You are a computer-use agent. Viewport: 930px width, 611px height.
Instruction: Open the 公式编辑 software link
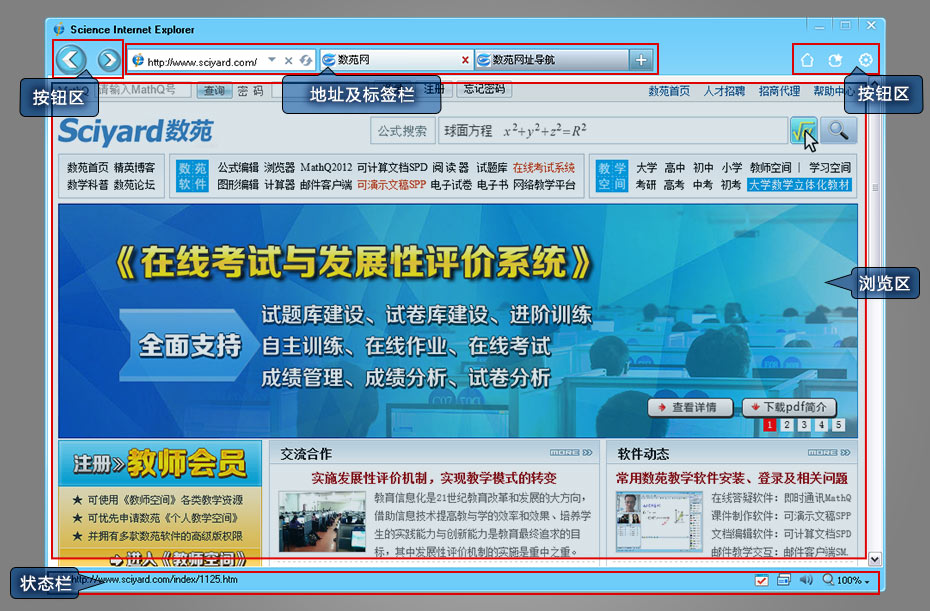pyautogui.click(x=238, y=168)
